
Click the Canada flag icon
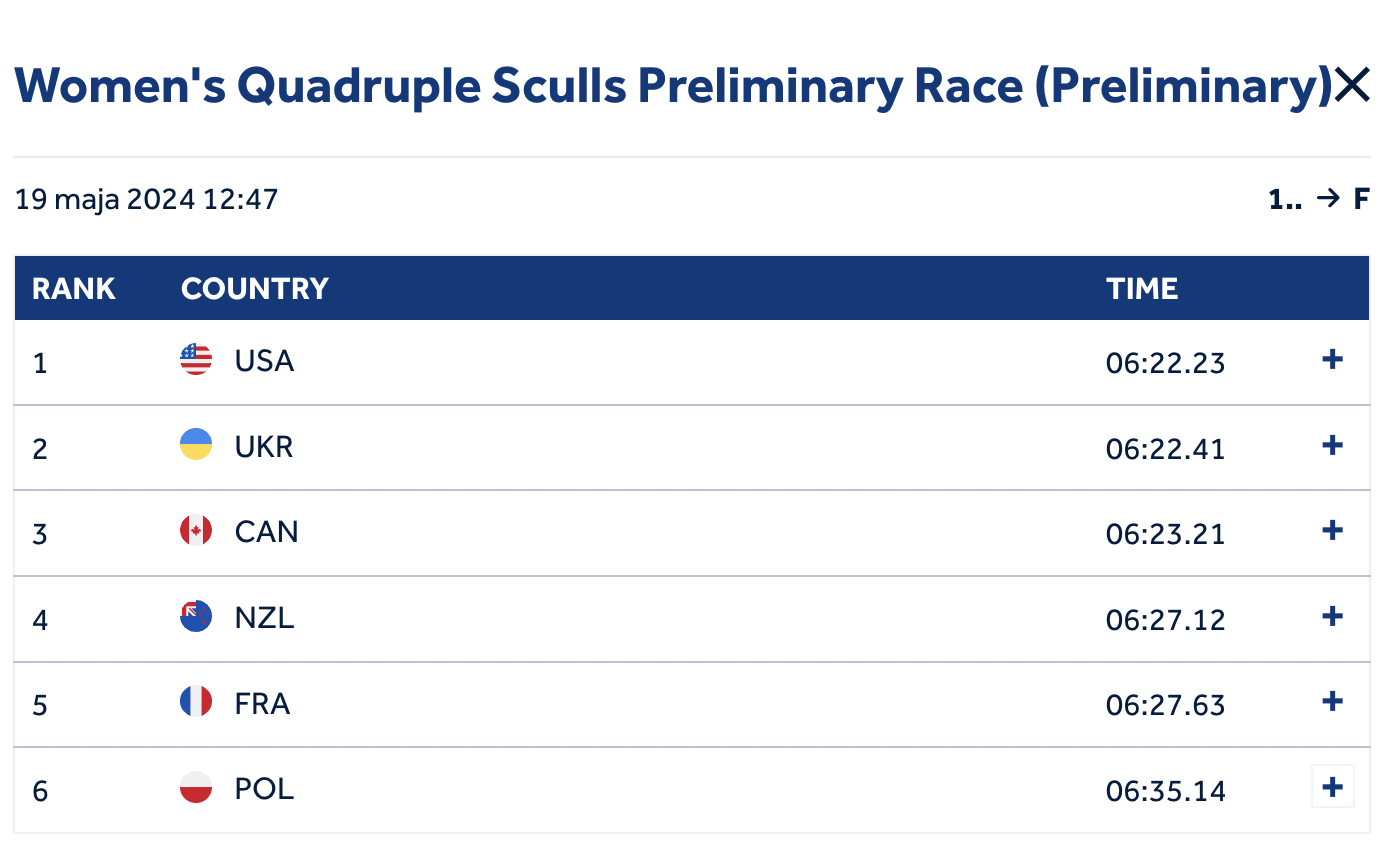pyautogui.click(x=196, y=530)
